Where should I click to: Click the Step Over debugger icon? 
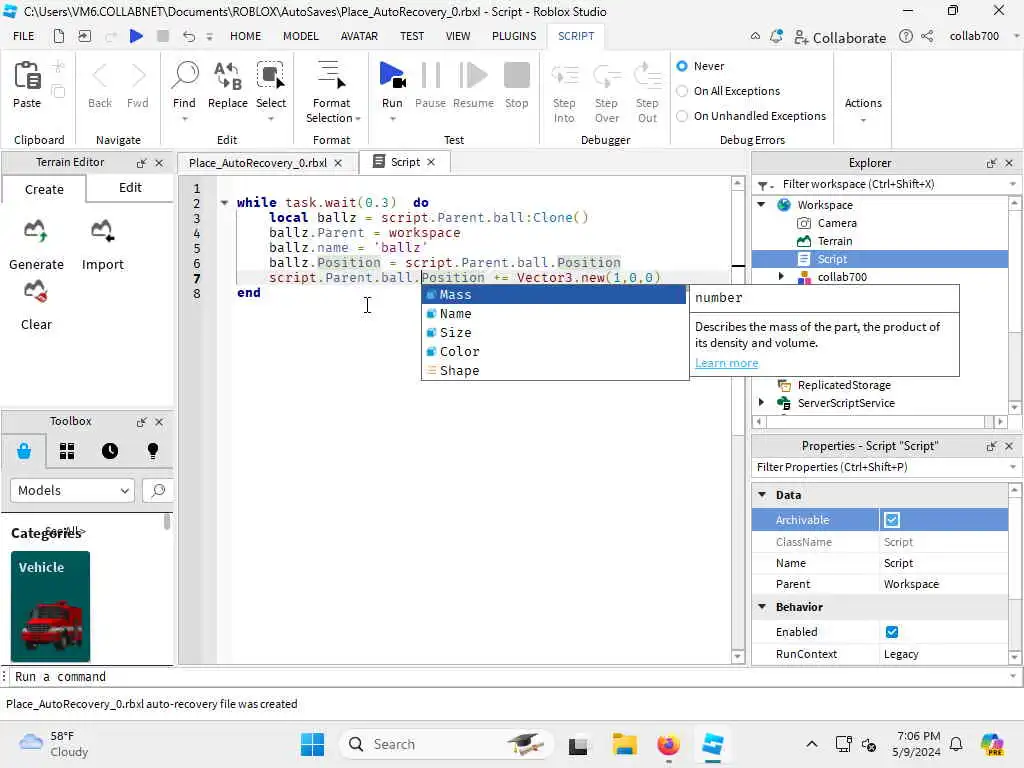[607, 76]
